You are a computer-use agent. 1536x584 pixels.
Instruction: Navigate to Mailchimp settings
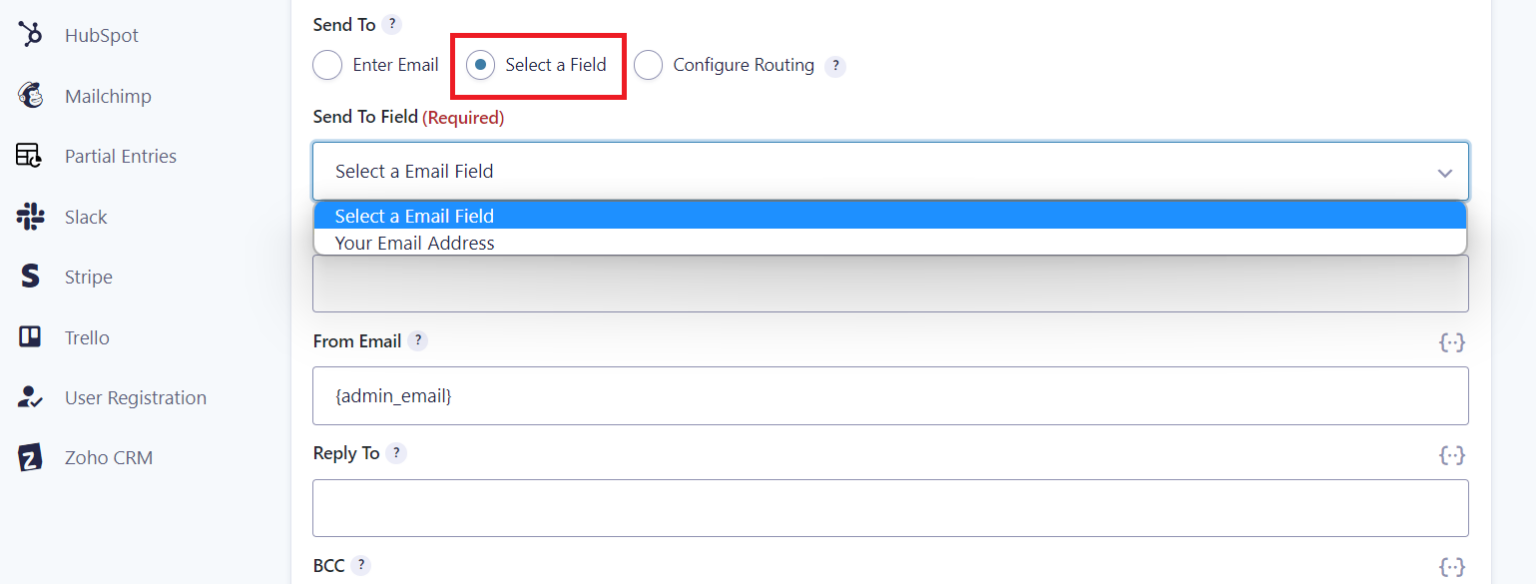(x=108, y=95)
